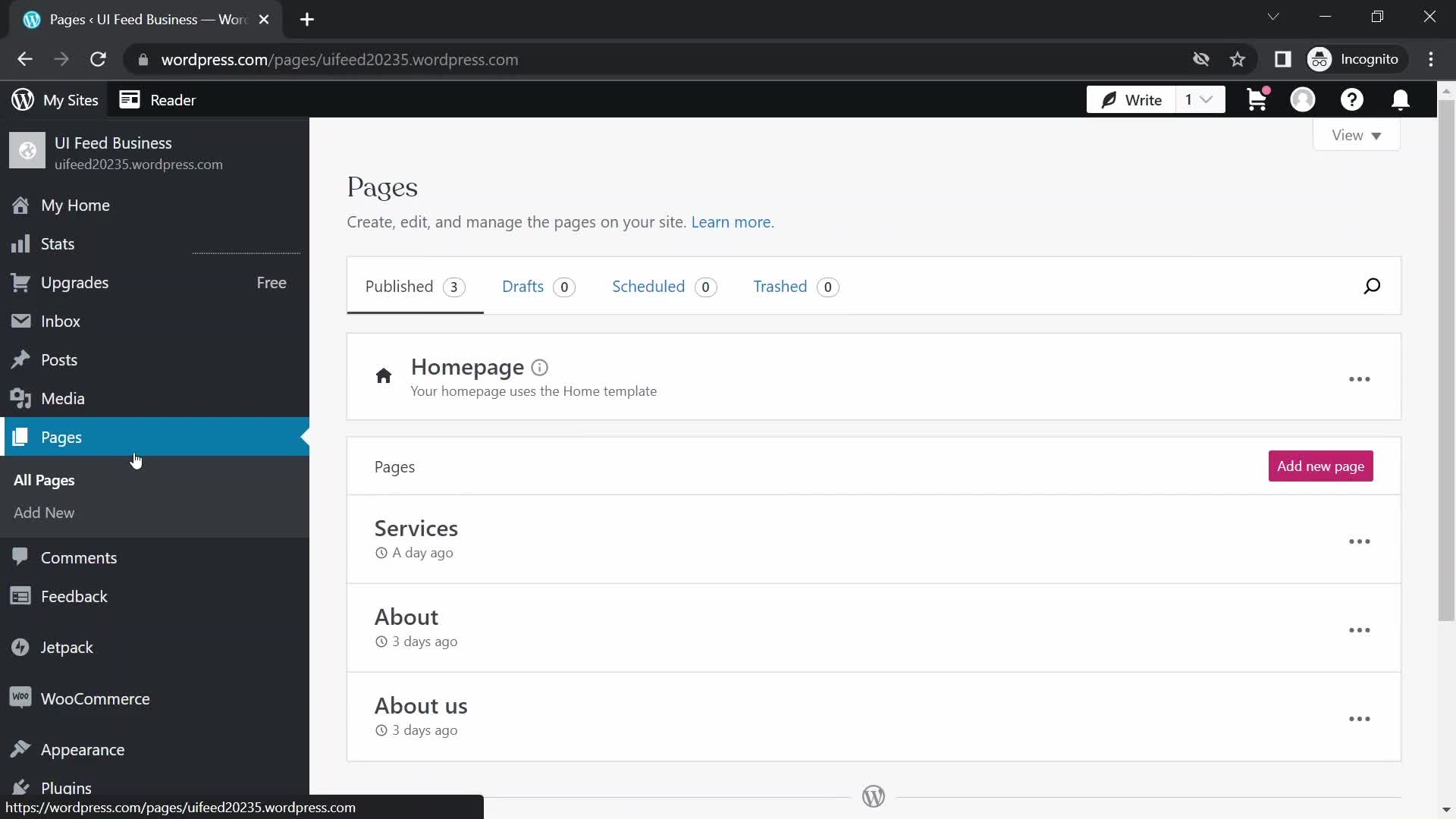Screen dimensions: 1456x819
Task: Expand options for About page
Action: tap(1360, 629)
